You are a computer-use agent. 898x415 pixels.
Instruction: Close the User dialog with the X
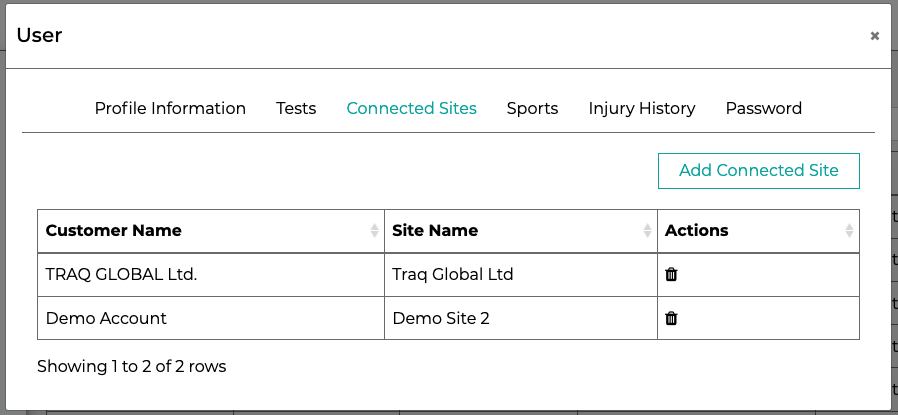point(875,36)
